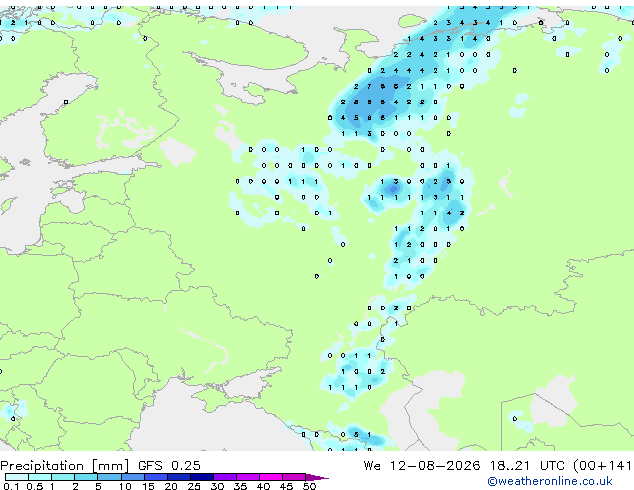Image resolution: width=634 pixels, height=490 pixels.
Task: Select the 15–20 mm legend color swatch
Action: 156,477
